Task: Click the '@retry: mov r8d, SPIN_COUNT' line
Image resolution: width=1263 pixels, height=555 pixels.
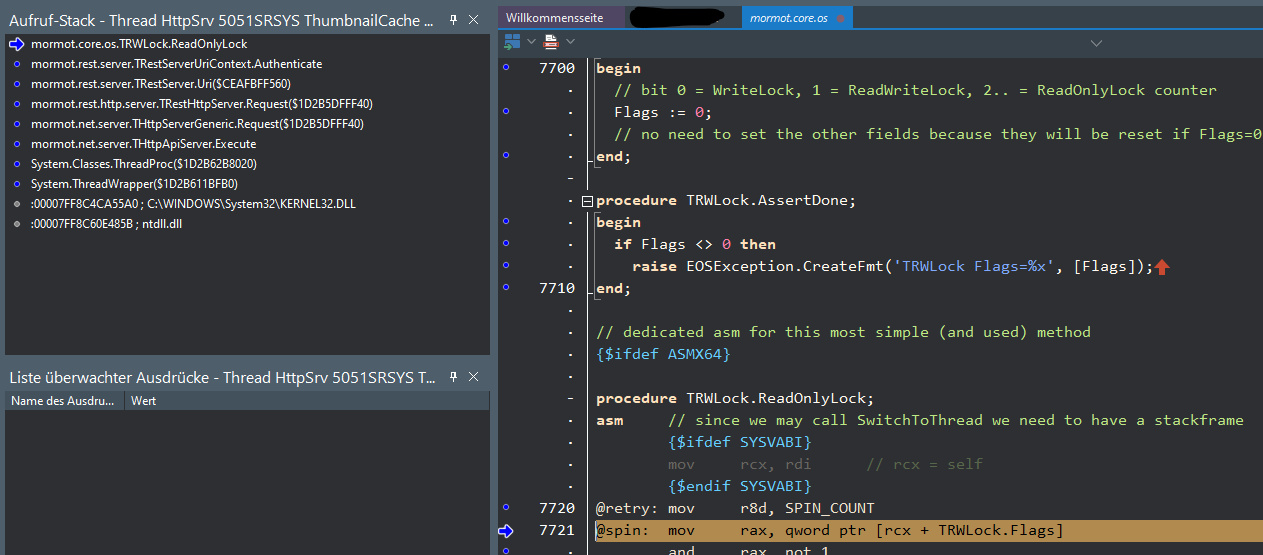Action: pos(735,508)
